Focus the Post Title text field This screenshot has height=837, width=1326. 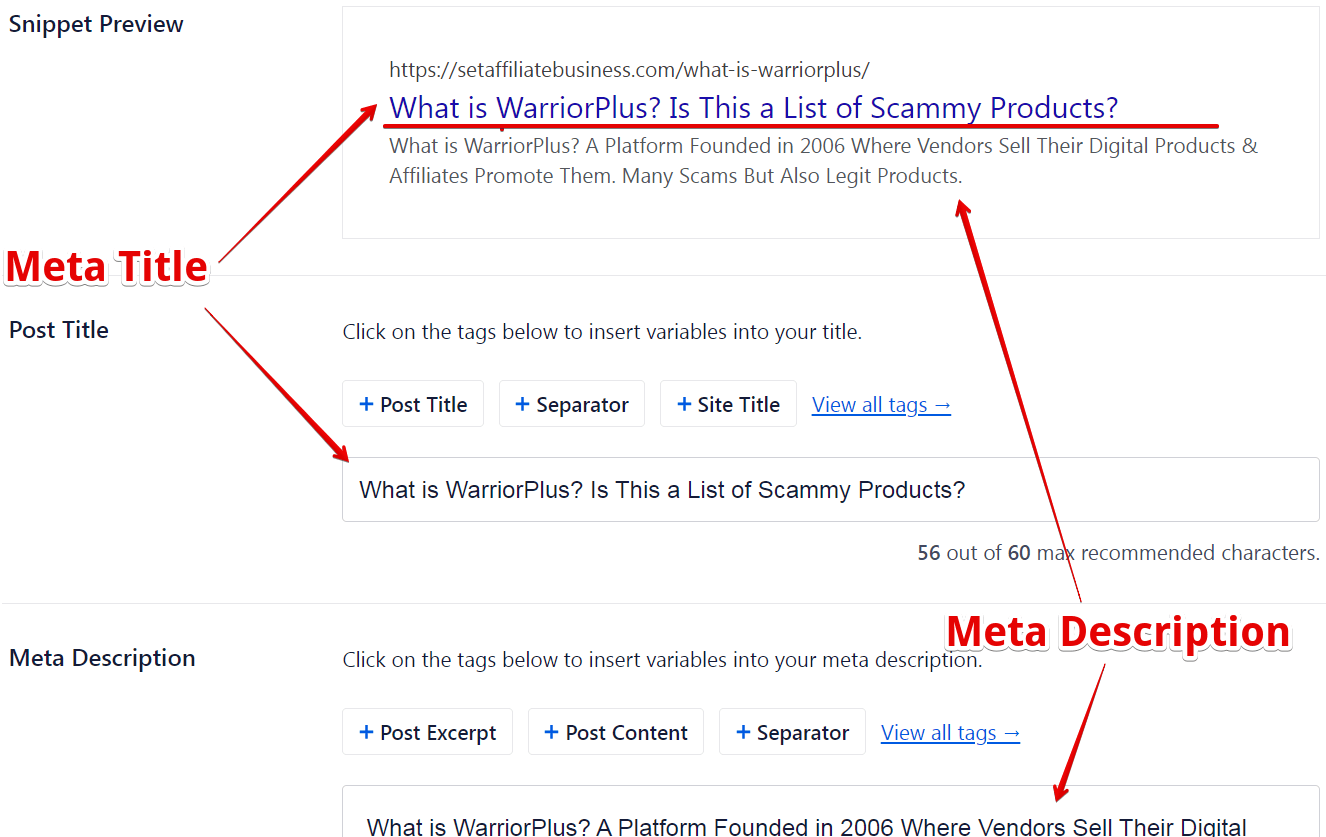(830, 490)
